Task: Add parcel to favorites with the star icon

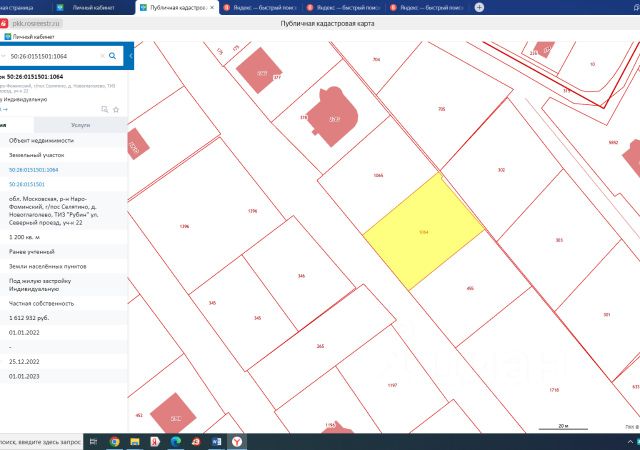Action: point(116,109)
